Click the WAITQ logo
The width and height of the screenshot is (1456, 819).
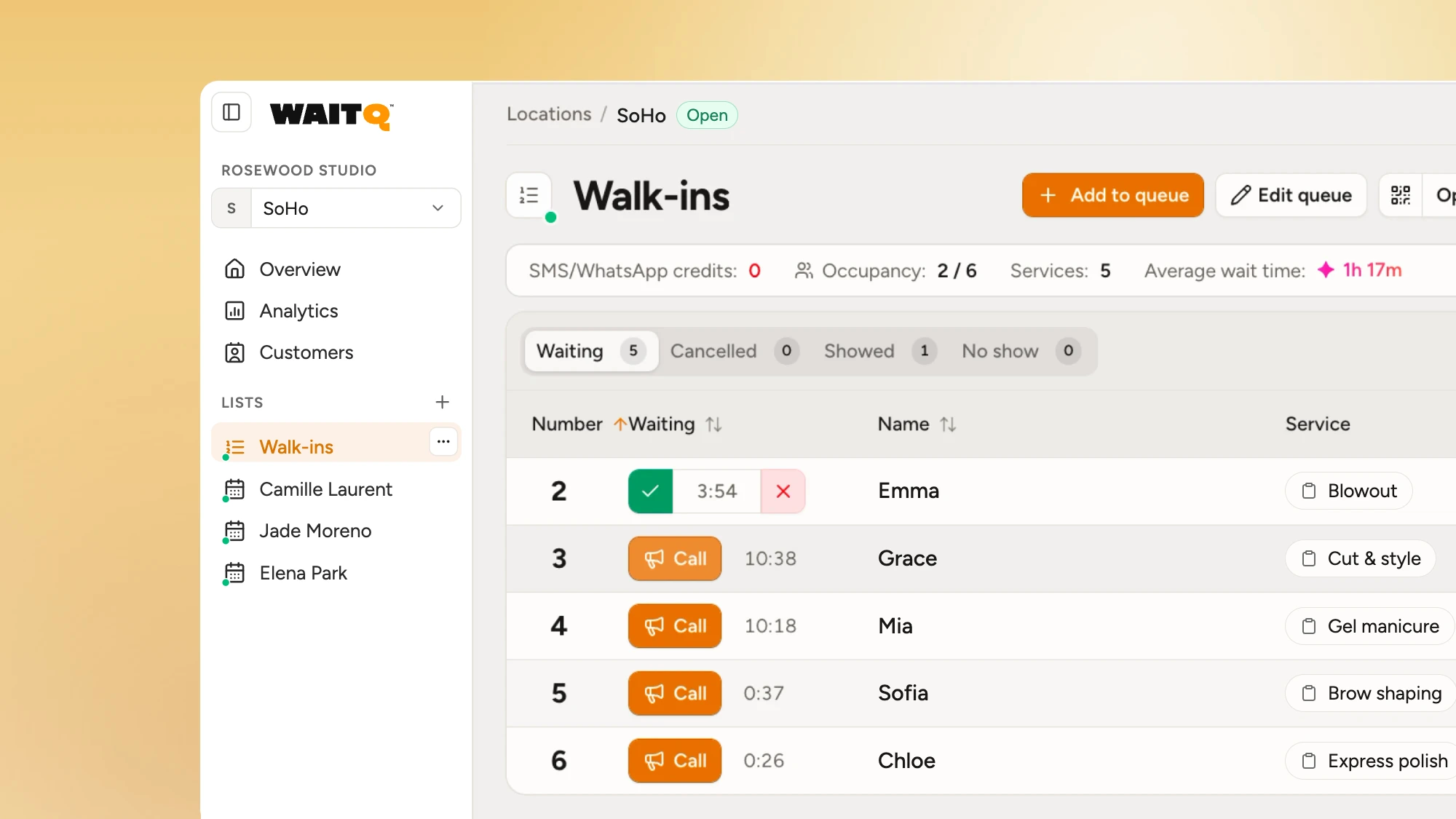point(331,115)
